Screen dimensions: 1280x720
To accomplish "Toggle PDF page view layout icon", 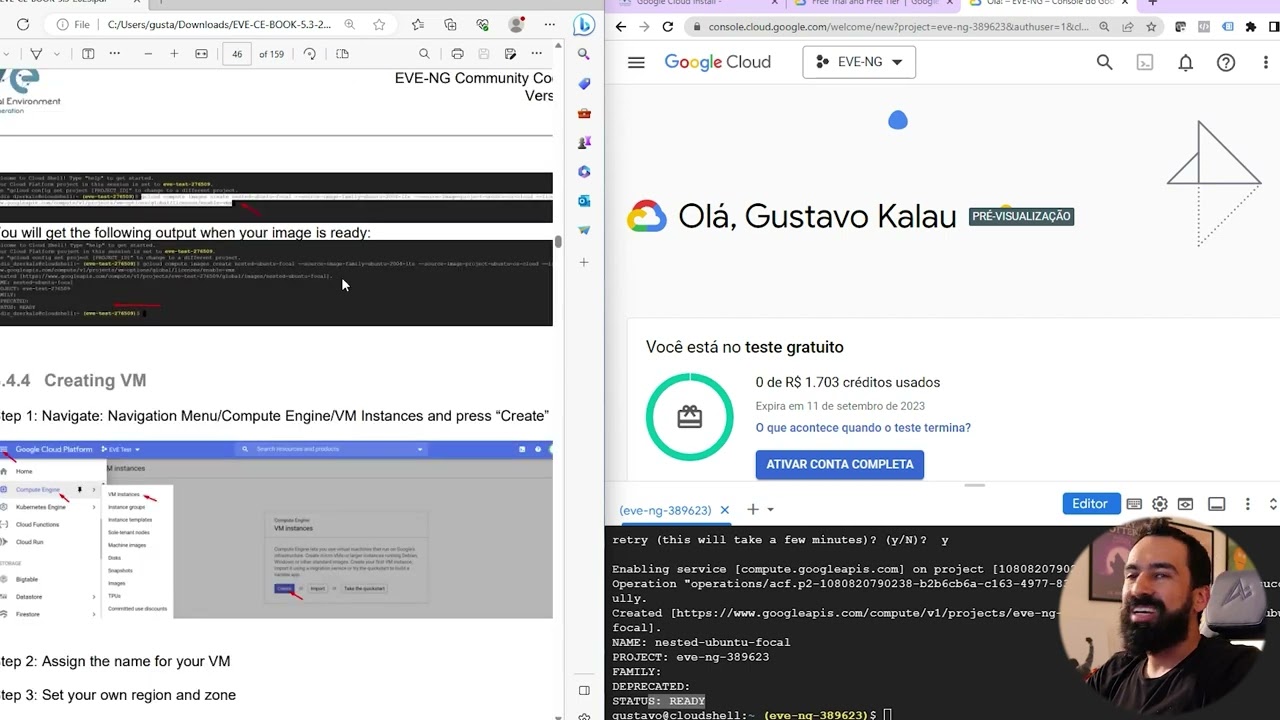I will click(x=342, y=54).
